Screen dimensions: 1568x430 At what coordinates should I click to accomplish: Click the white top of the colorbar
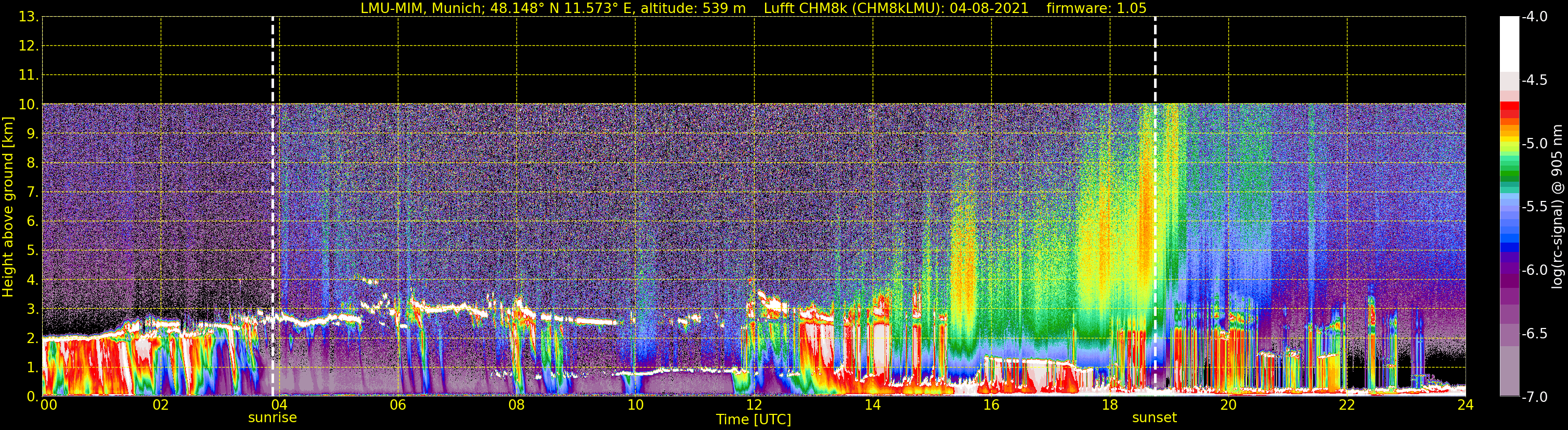pyautogui.click(x=1509, y=43)
